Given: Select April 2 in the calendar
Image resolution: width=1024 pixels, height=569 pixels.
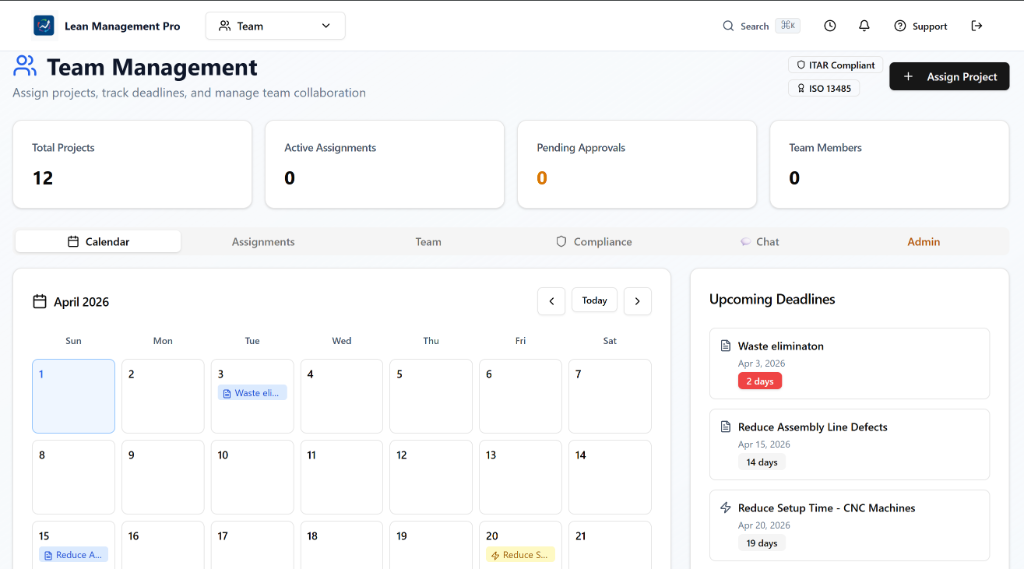Looking at the screenshot, I should click(x=163, y=396).
